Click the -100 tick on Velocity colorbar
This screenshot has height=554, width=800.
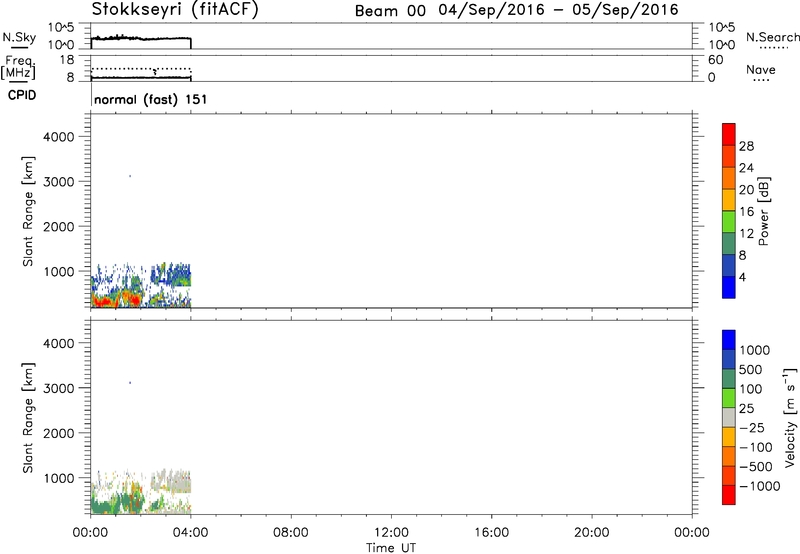tap(756, 447)
